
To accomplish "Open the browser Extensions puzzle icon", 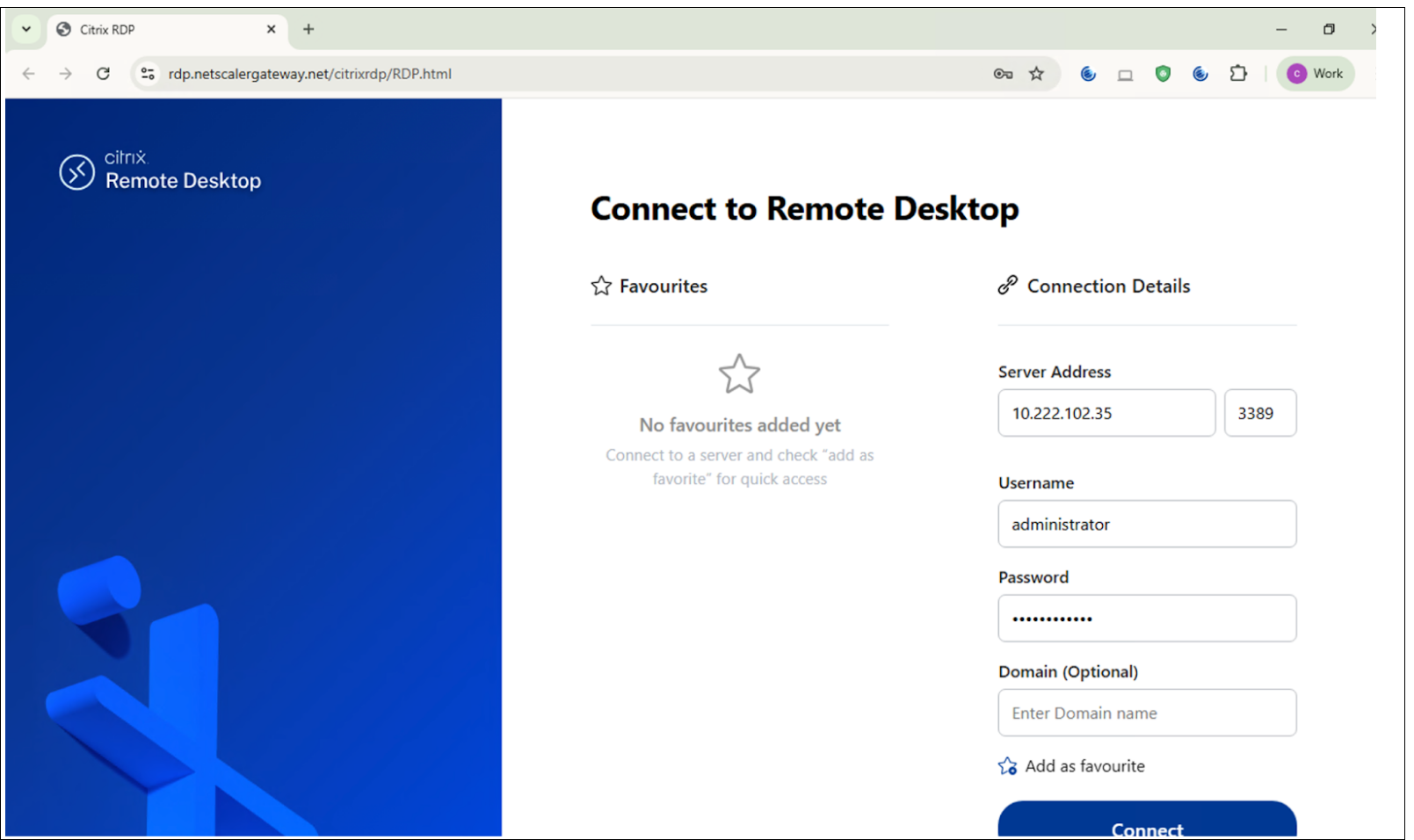I will (x=1238, y=74).
